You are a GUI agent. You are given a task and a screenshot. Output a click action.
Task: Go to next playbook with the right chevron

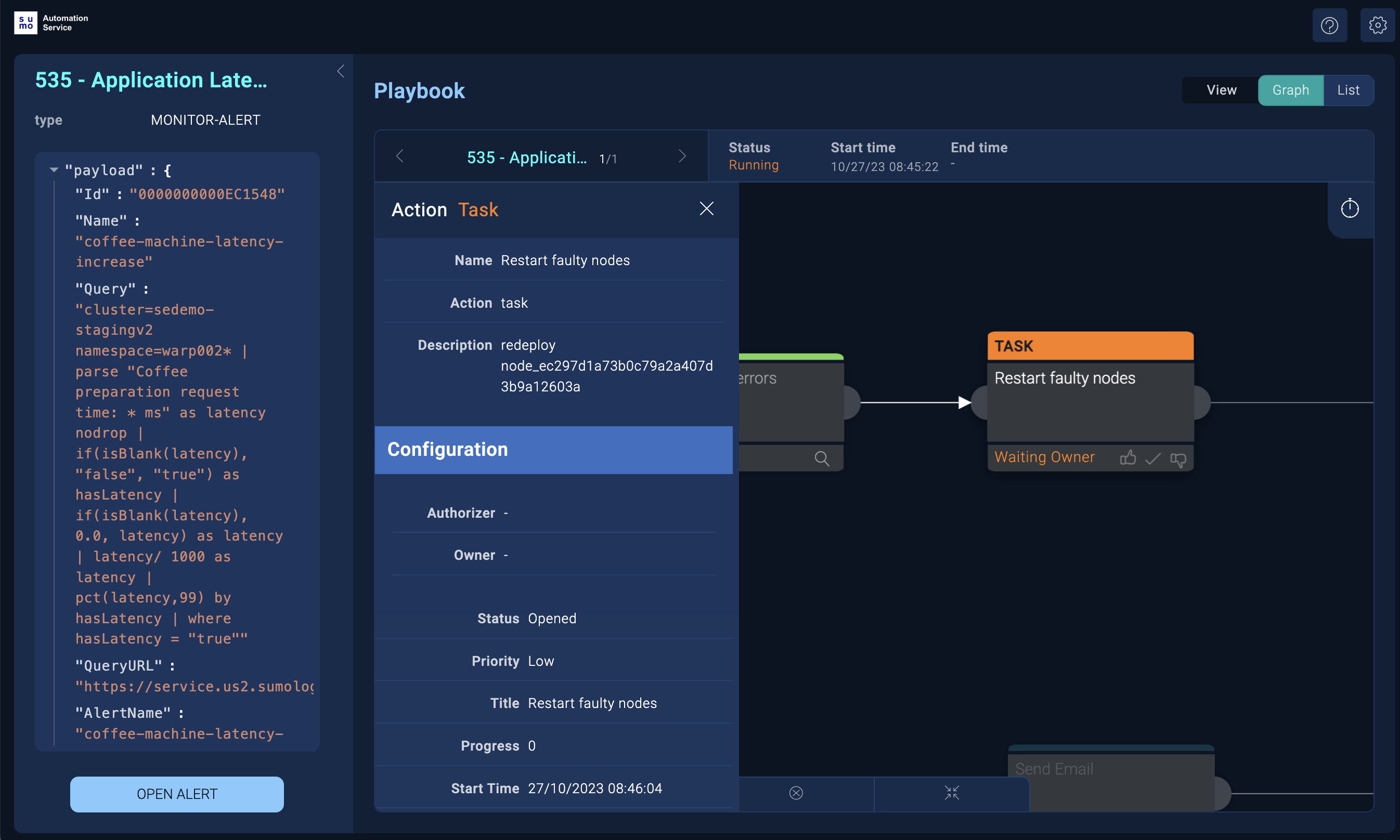pos(682,156)
